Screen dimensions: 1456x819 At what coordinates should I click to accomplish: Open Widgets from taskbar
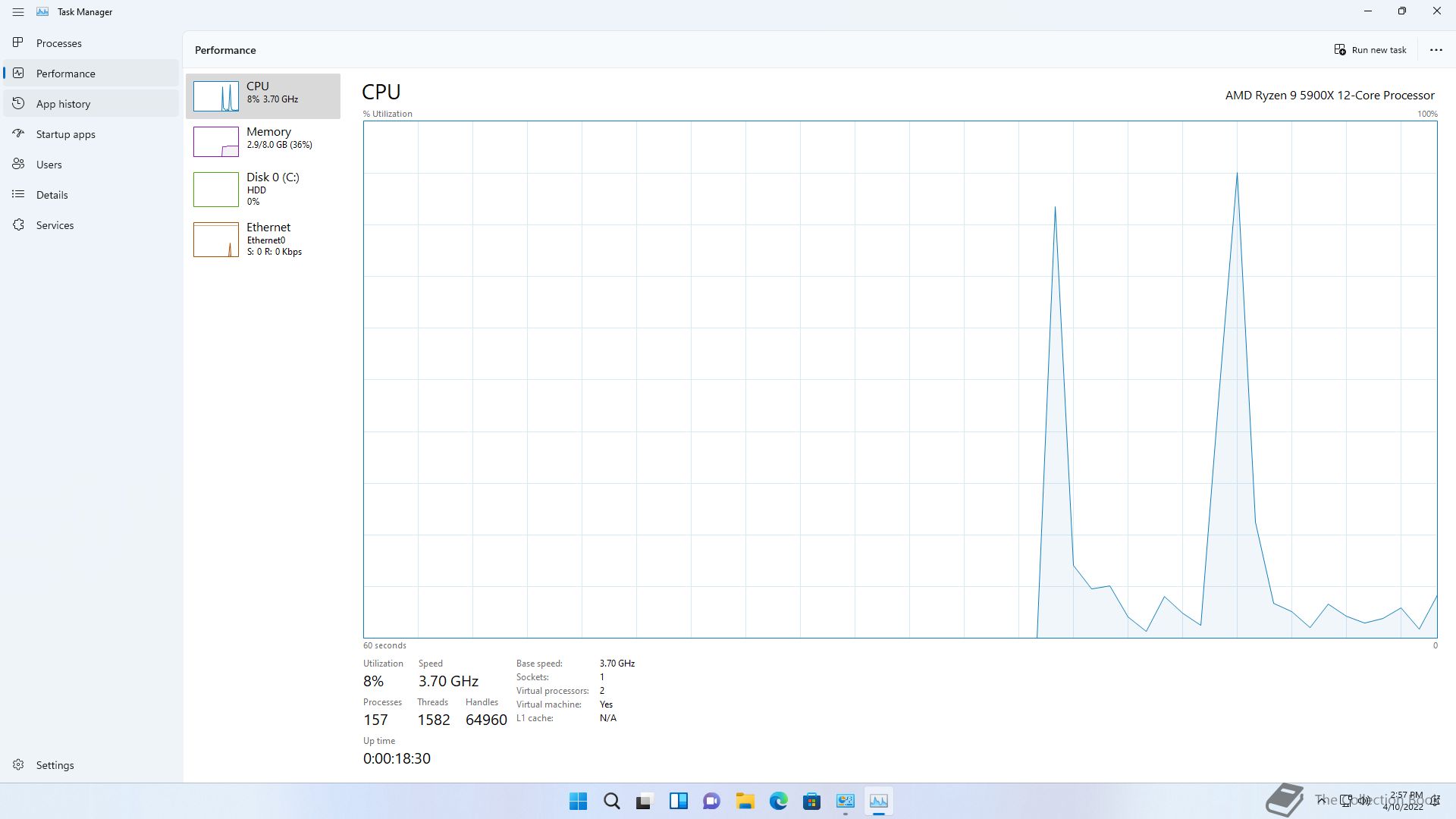(678, 801)
